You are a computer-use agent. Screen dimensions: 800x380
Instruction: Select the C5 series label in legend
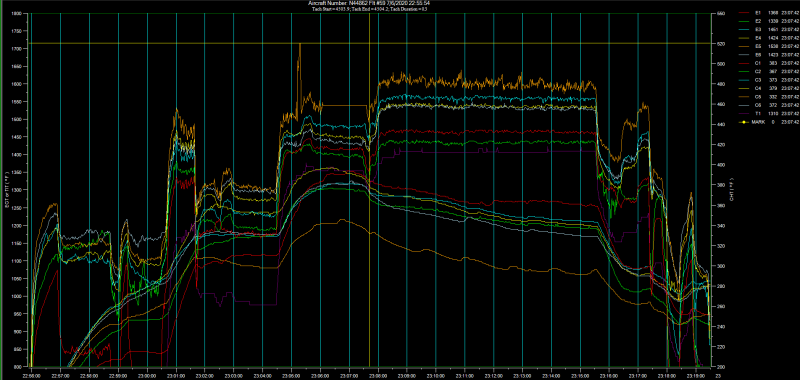(758, 97)
